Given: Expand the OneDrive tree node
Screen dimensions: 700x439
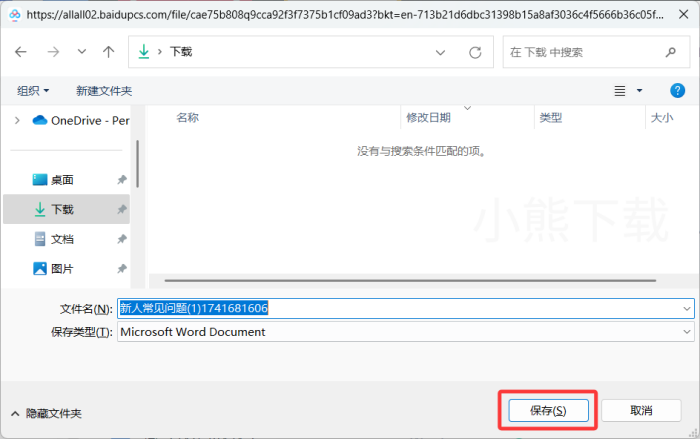Looking at the screenshot, I should (x=17, y=121).
